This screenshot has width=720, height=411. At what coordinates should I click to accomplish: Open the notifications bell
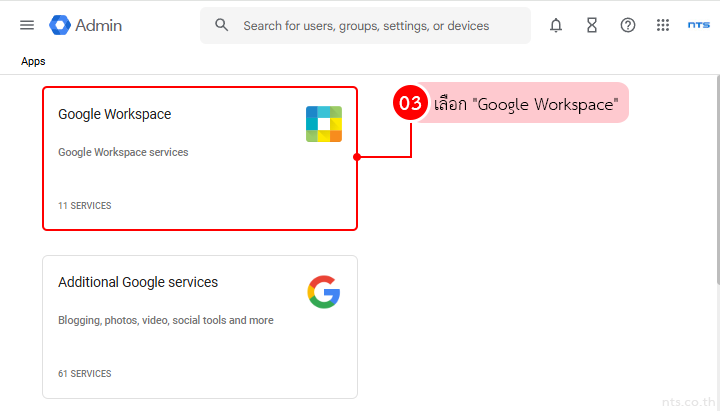click(556, 26)
